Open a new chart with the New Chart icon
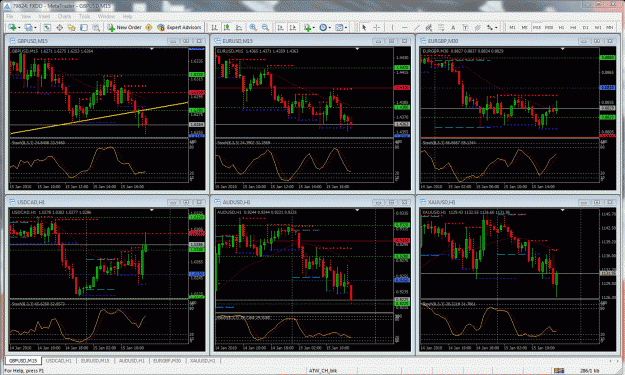 click(12, 27)
